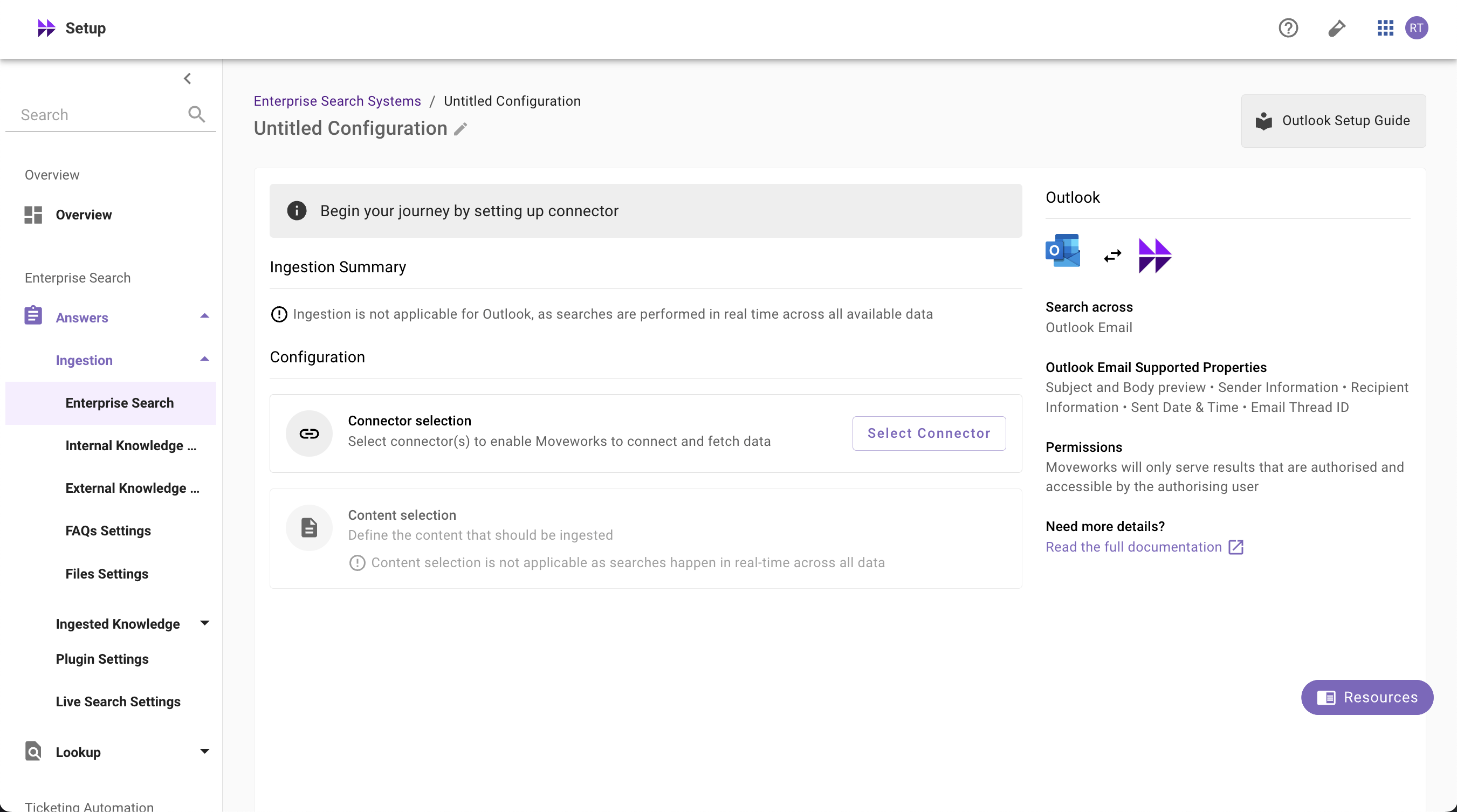Image resolution: width=1457 pixels, height=812 pixels.
Task: Collapse the Answers section
Action: pos(205,316)
